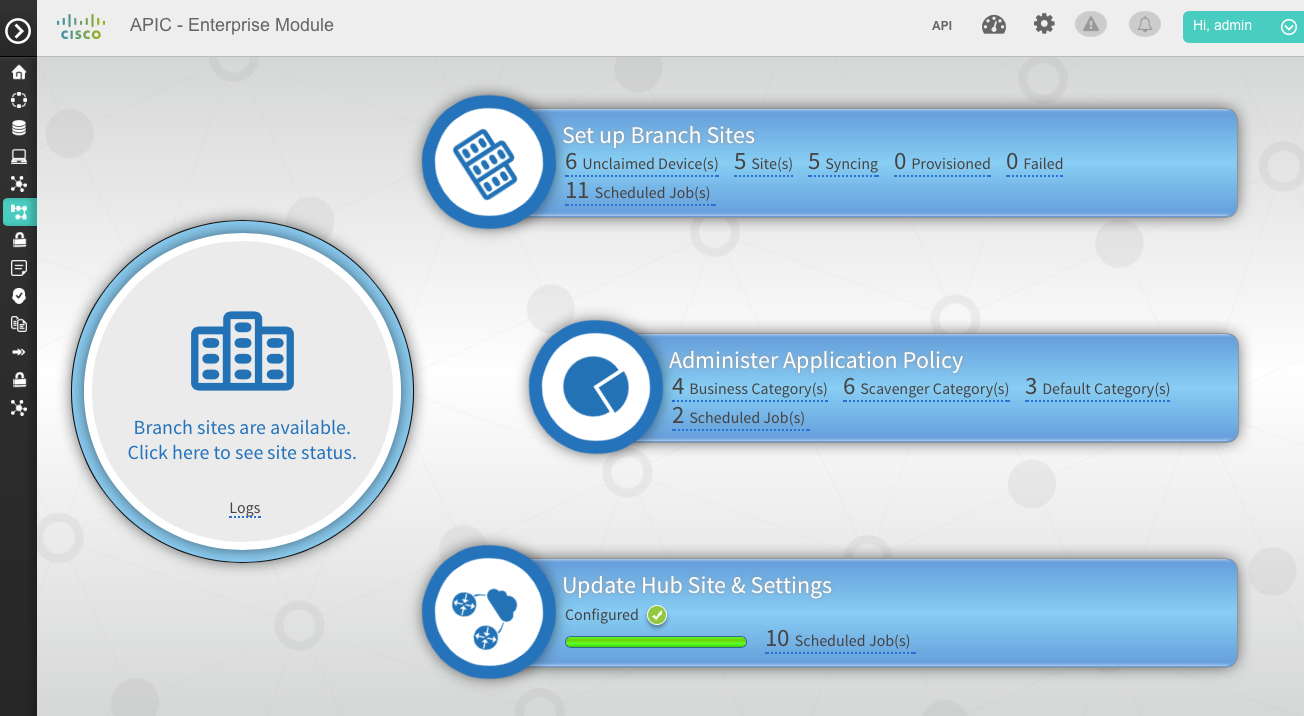Click the warning triangle alert icon
This screenshot has height=716, width=1304.
point(1091,25)
